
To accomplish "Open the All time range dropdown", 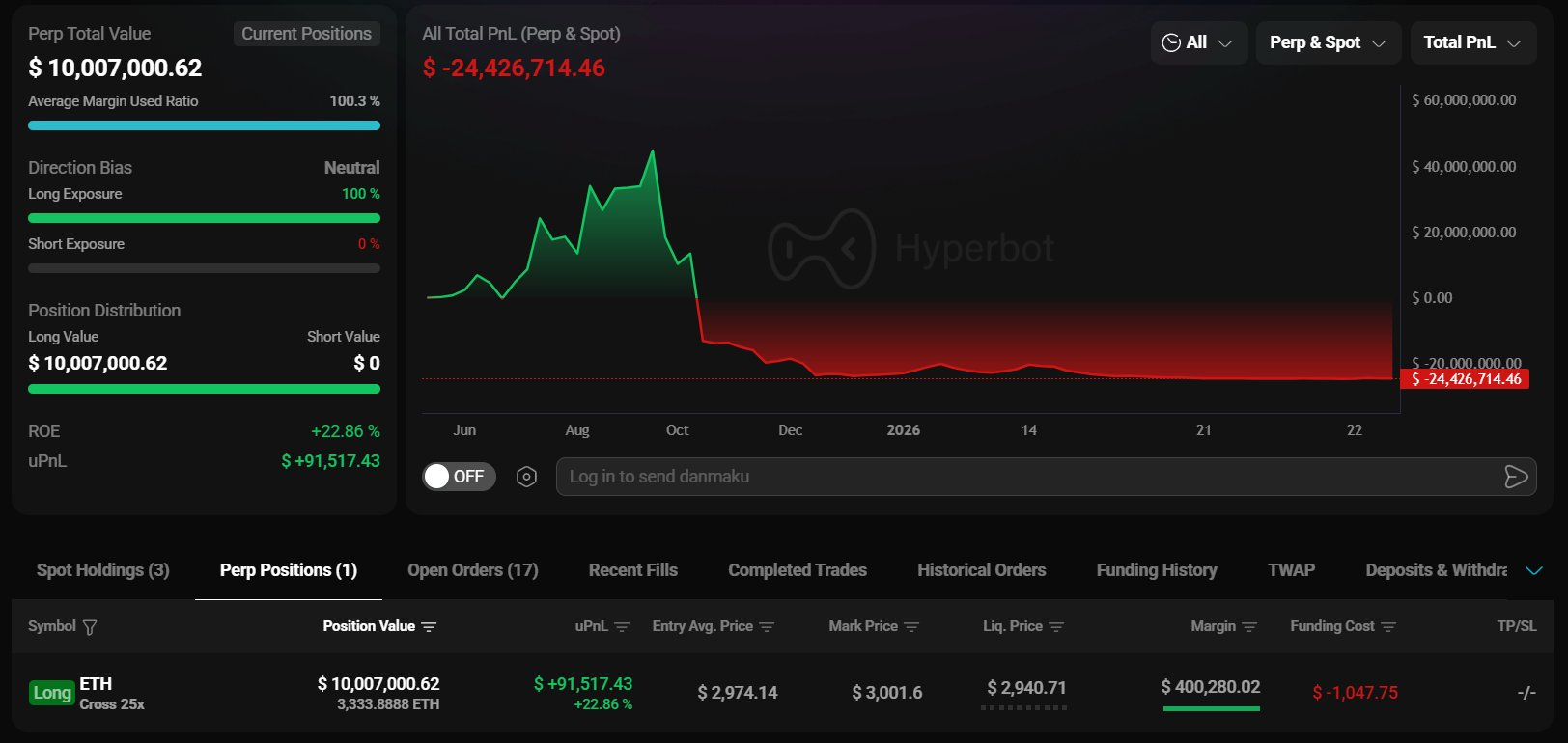I will click(x=1198, y=42).
